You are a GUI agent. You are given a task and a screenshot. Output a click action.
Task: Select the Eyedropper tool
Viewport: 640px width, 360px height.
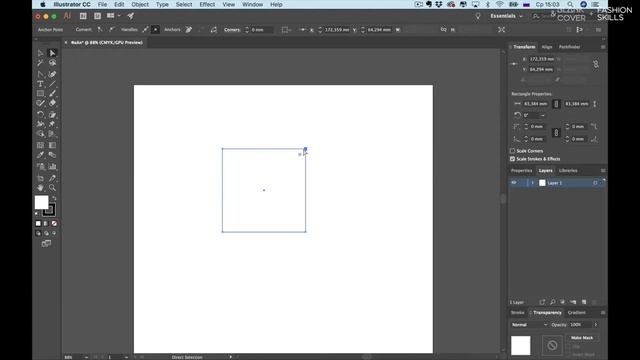click(40, 155)
